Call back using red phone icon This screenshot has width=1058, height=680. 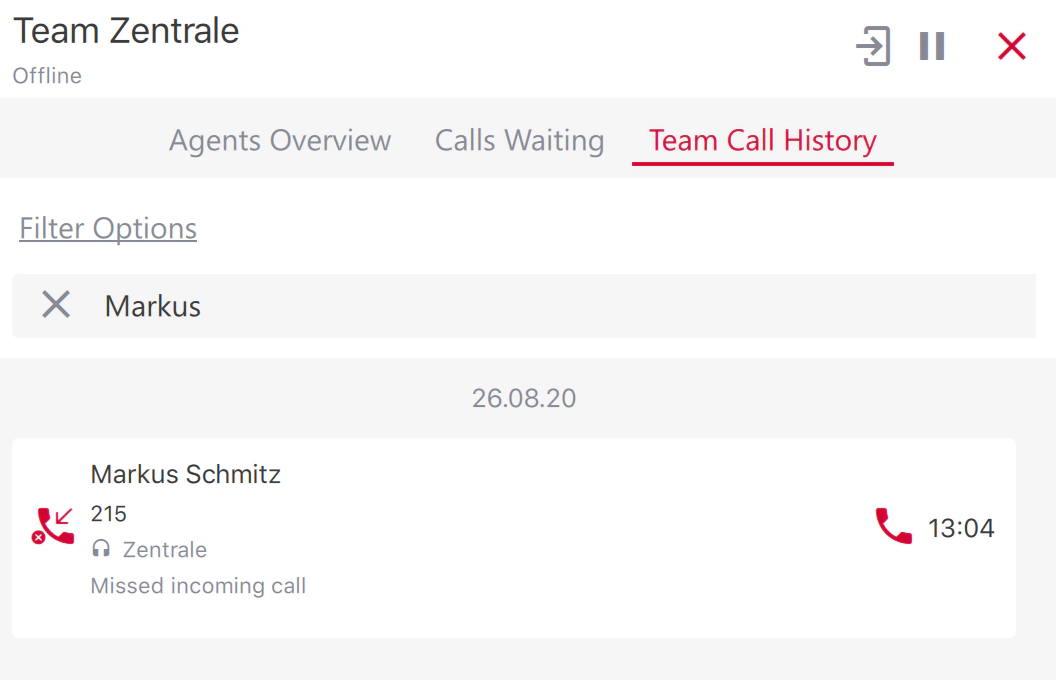[x=893, y=526]
